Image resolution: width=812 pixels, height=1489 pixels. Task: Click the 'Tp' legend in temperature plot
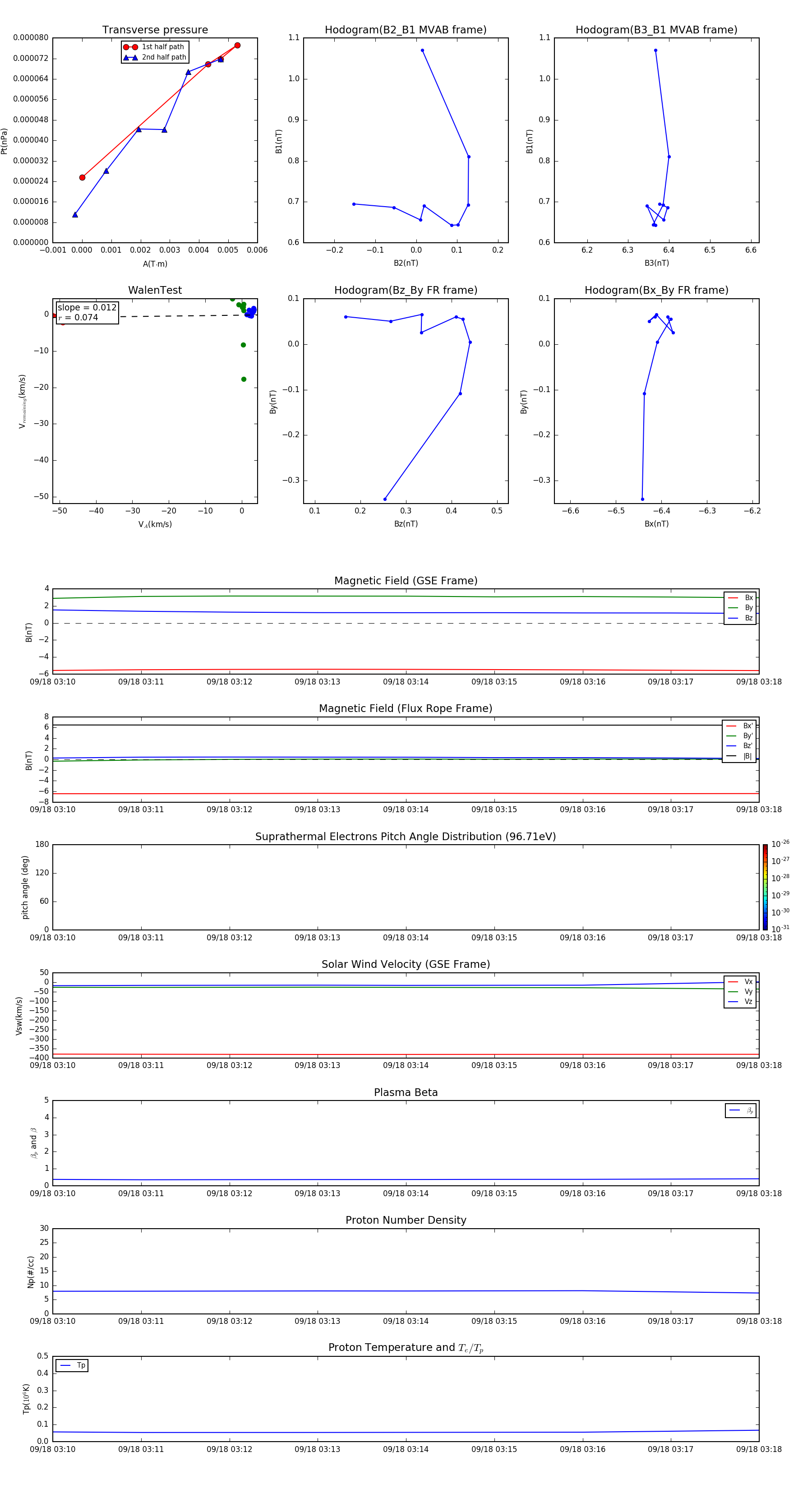click(x=72, y=1365)
